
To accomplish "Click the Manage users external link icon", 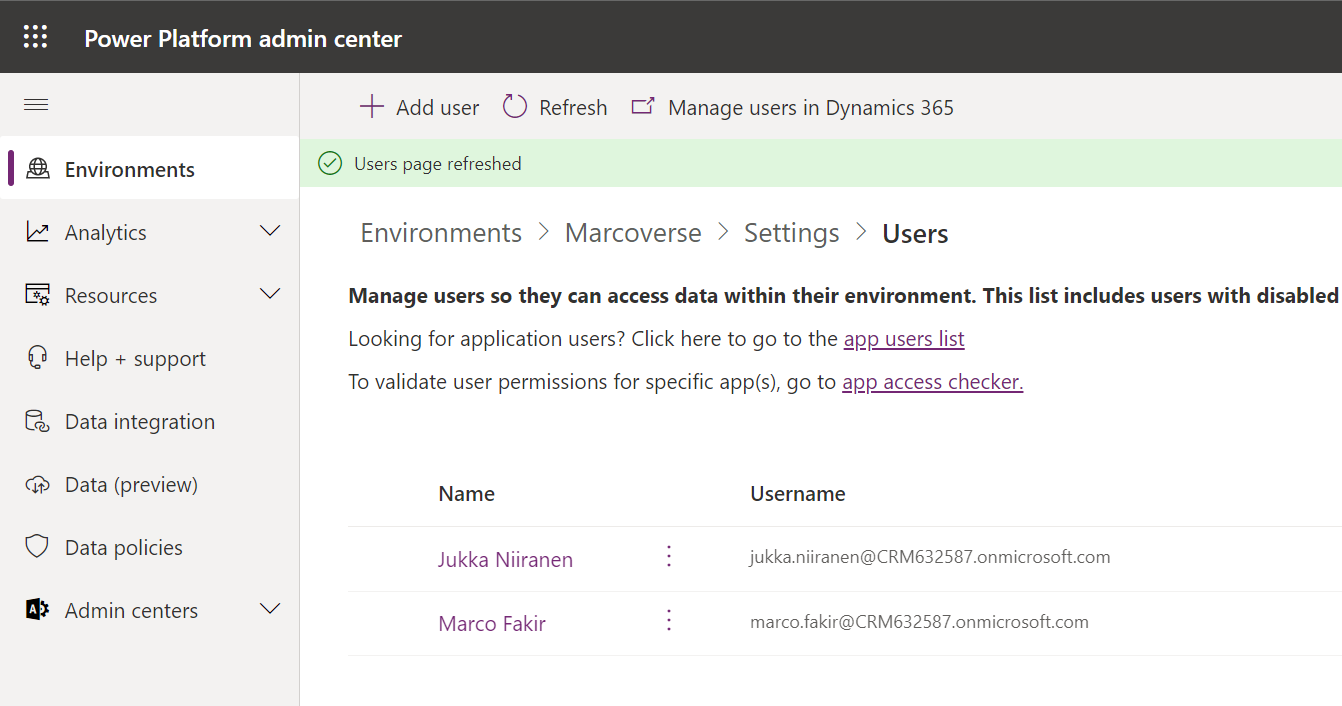I will point(643,106).
